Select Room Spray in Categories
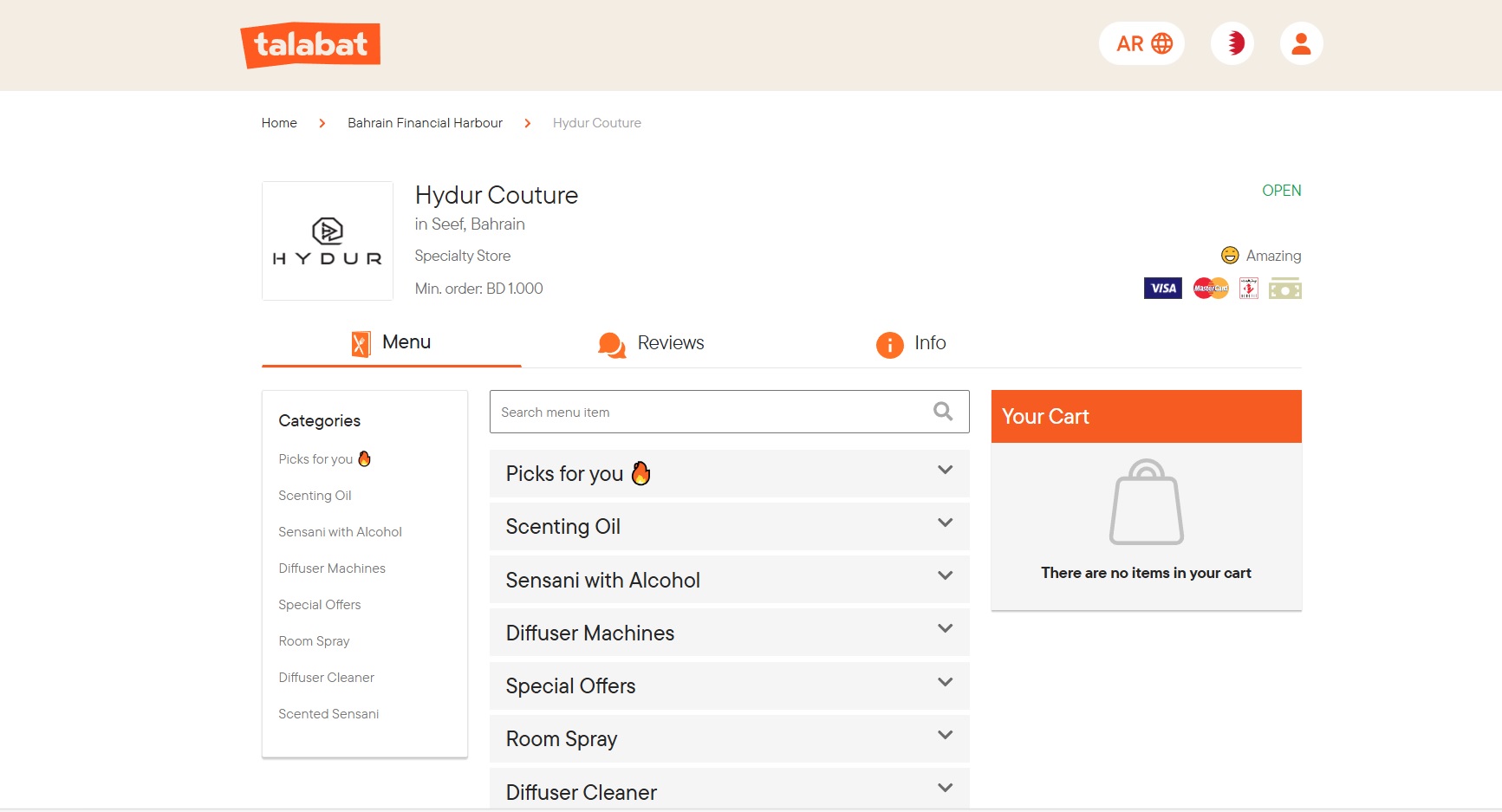This screenshot has width=1502, height=812. pyautogui.click(x=314, y=641)
